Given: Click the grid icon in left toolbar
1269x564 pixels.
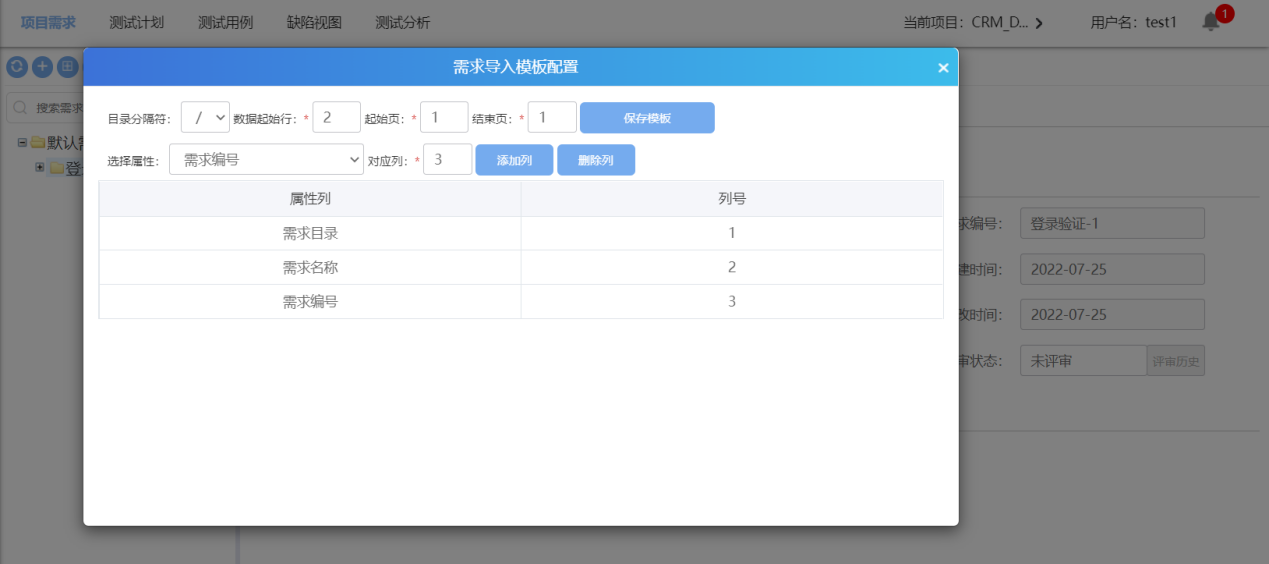Looking at the screenshot, I should click(x=67, y=67).
